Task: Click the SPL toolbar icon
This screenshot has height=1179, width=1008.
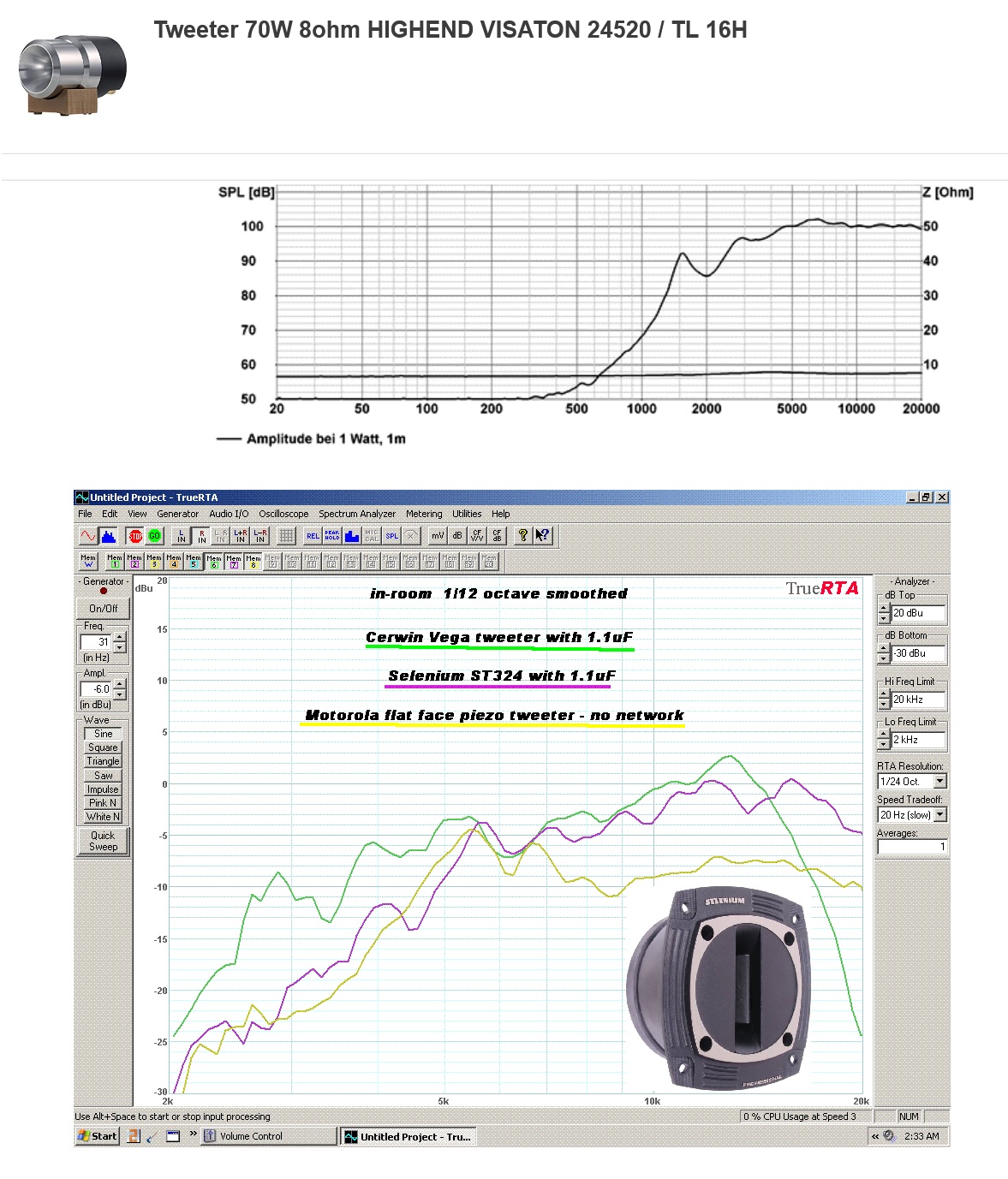Action: point(391,536)
